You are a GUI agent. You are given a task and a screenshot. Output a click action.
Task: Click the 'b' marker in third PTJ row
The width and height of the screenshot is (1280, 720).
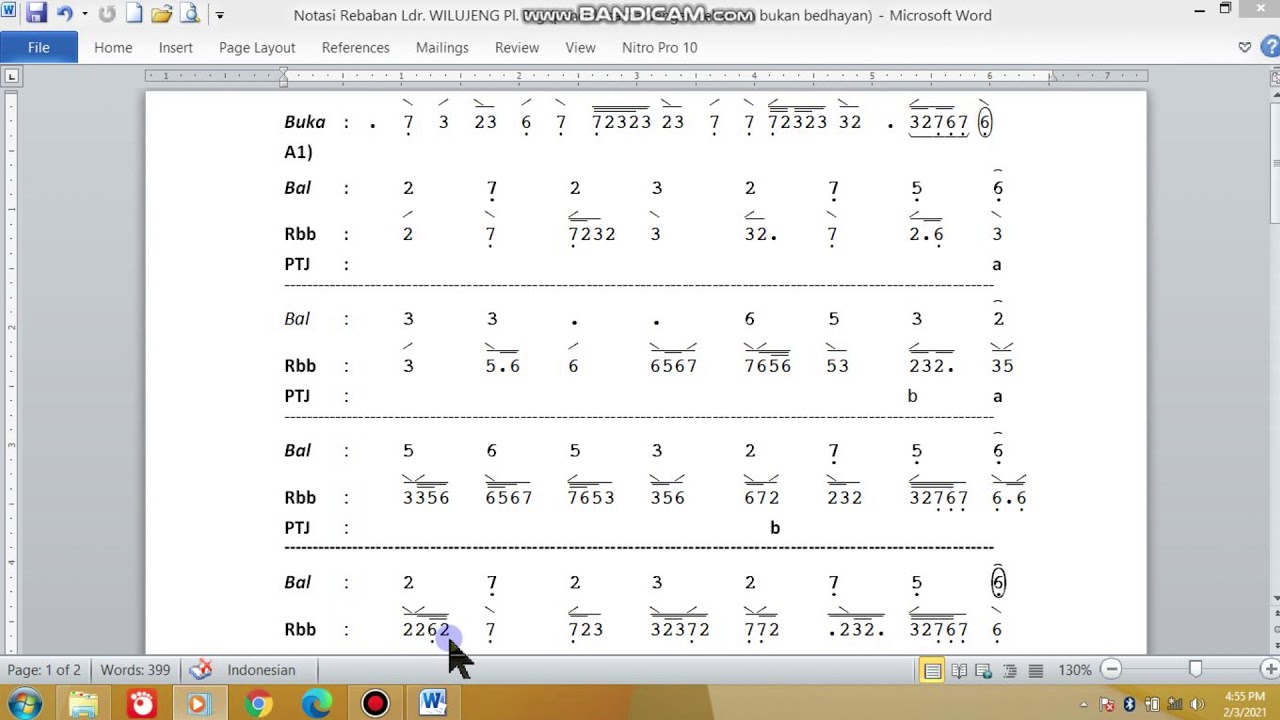point(775,528)
